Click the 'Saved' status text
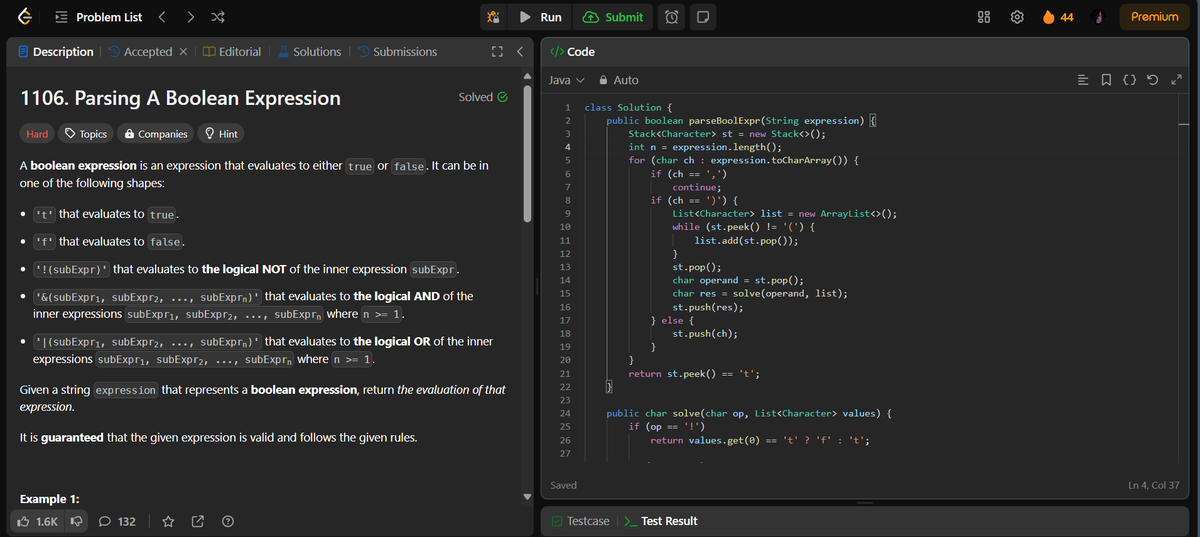 click(x=563, y=485)
